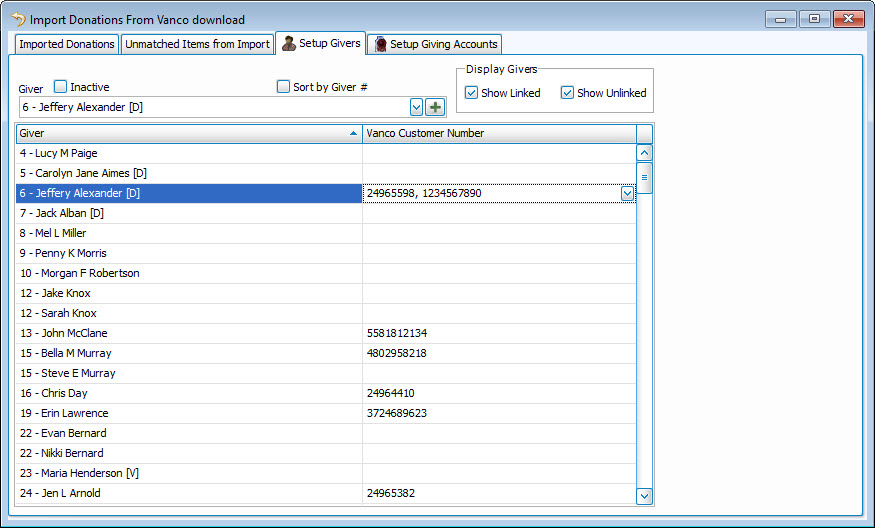Click the Setup Givers tab person icon
Image resolution: width=875 pixels, height=528 pixels.
(289, 43)
